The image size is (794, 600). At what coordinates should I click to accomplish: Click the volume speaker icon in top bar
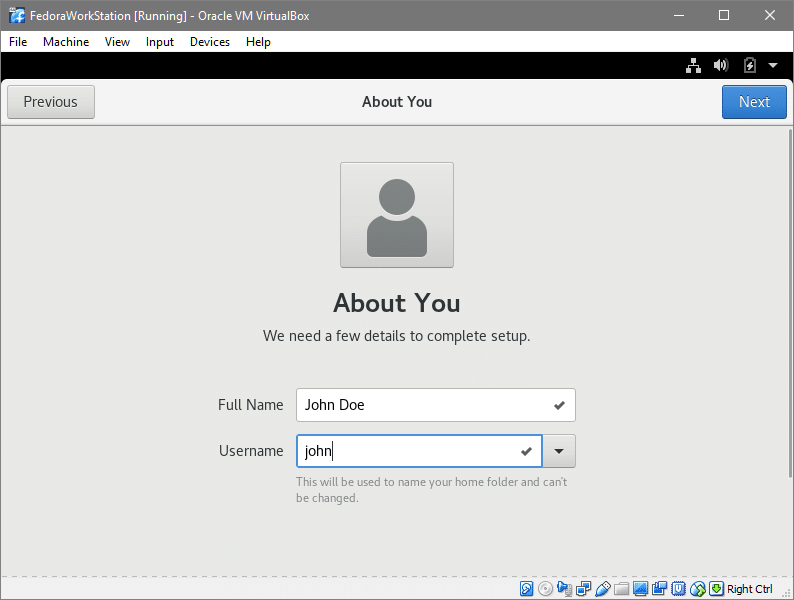click(x=721, y=66)
